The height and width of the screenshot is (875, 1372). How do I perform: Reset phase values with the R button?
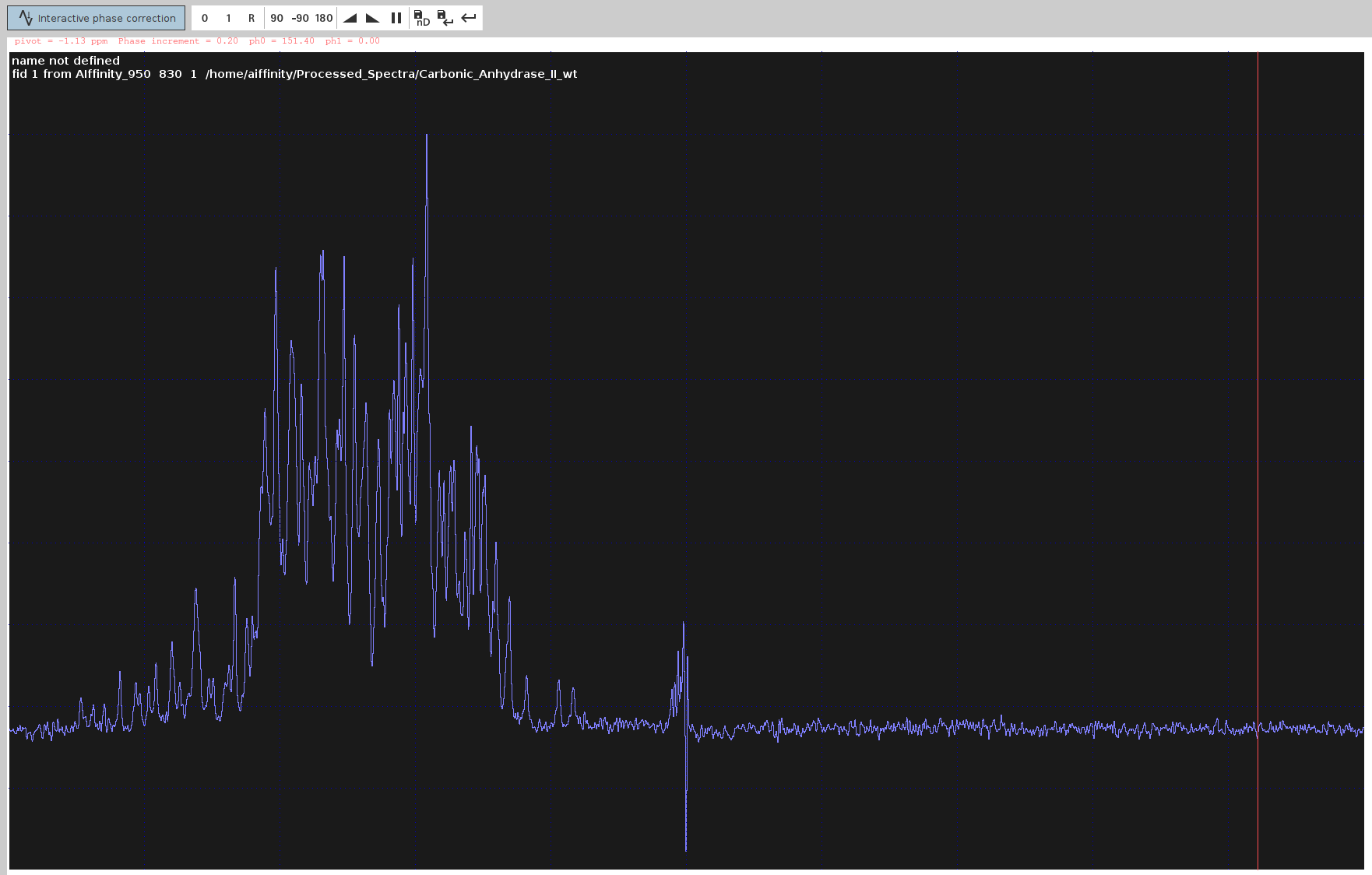click(x=252, y=18)
